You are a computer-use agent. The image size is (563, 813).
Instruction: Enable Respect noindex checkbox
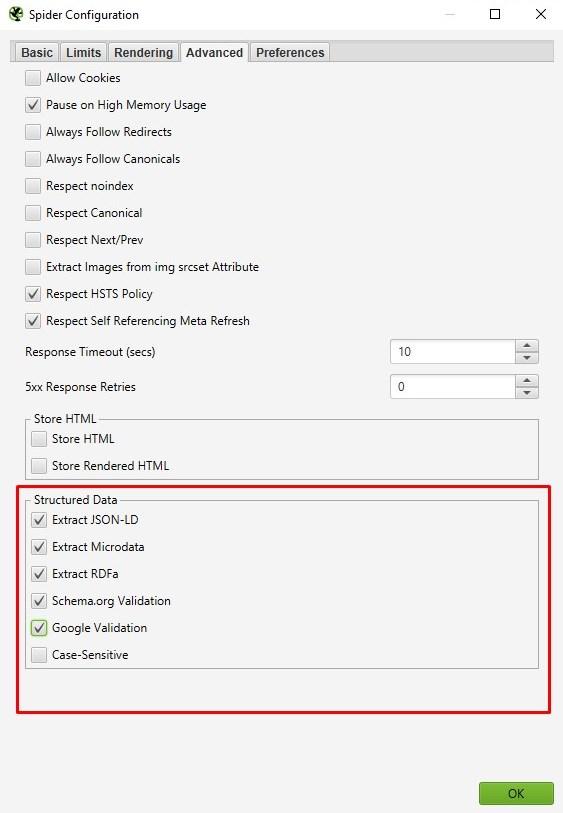33,186
